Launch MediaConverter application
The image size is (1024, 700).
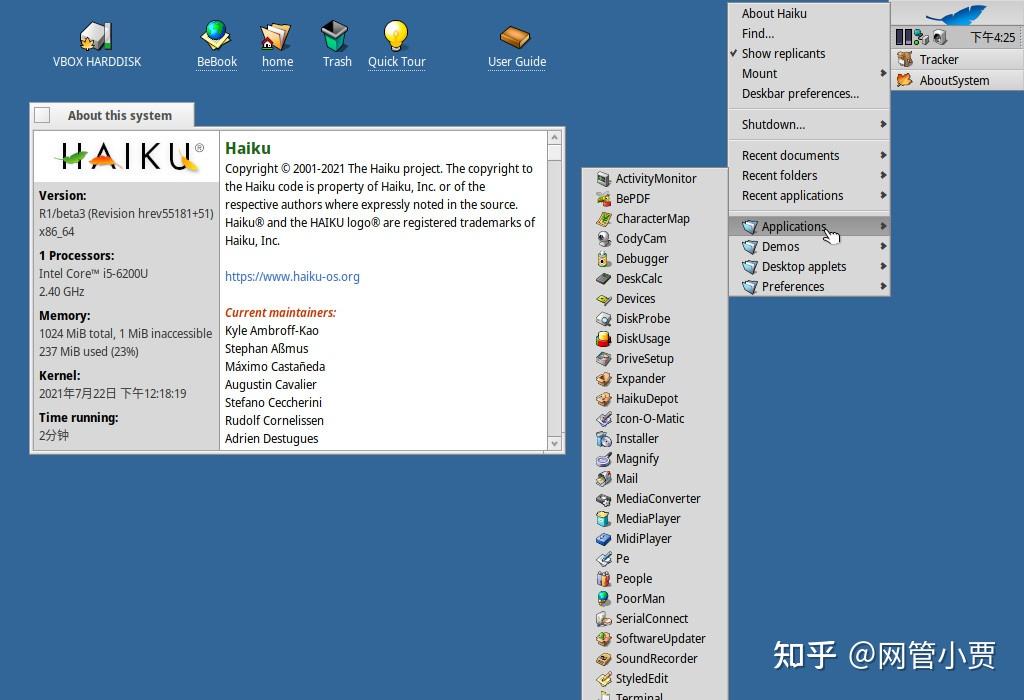pos(655,499)
